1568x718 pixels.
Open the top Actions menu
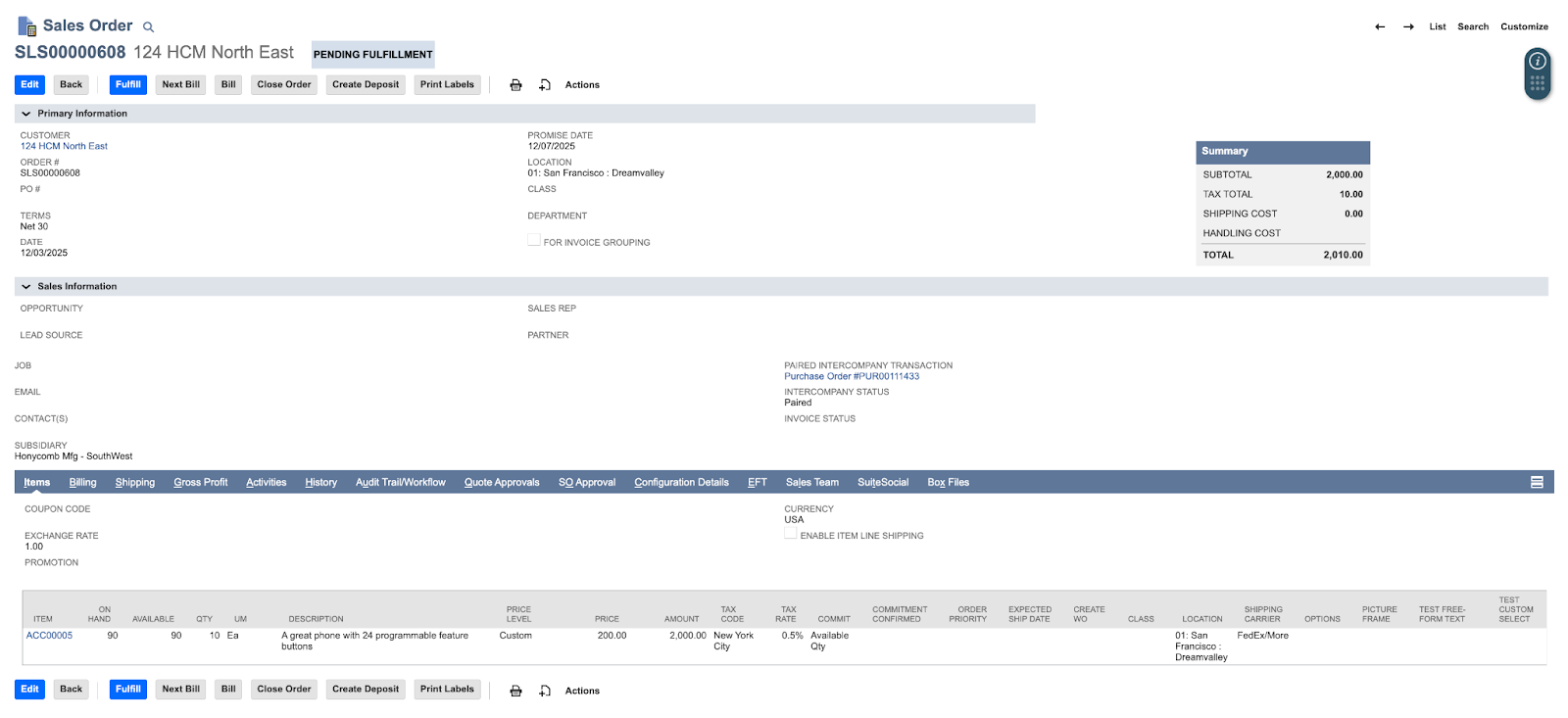tap(582, 85)
